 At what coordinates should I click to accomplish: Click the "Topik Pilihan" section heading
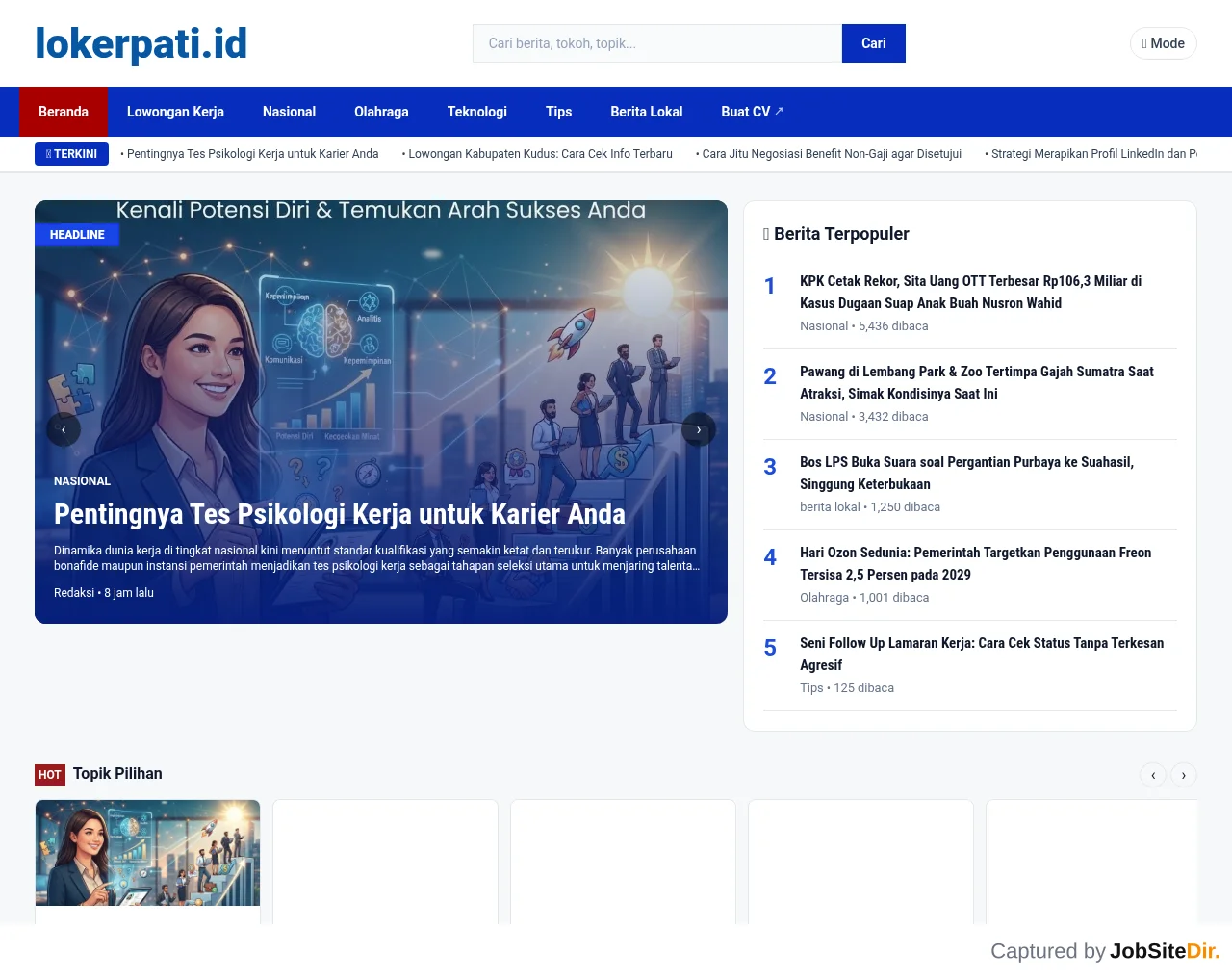click(x=117, y=774)
